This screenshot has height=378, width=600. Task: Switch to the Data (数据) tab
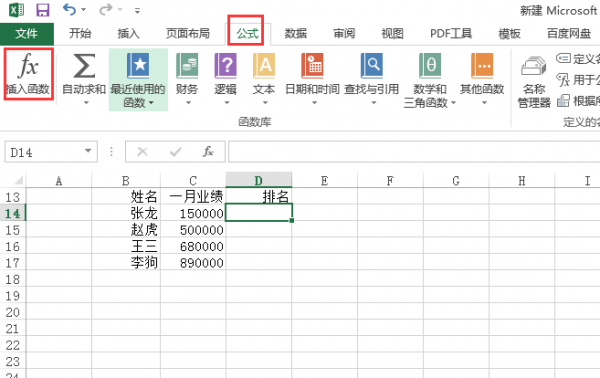tap(296, 34)
